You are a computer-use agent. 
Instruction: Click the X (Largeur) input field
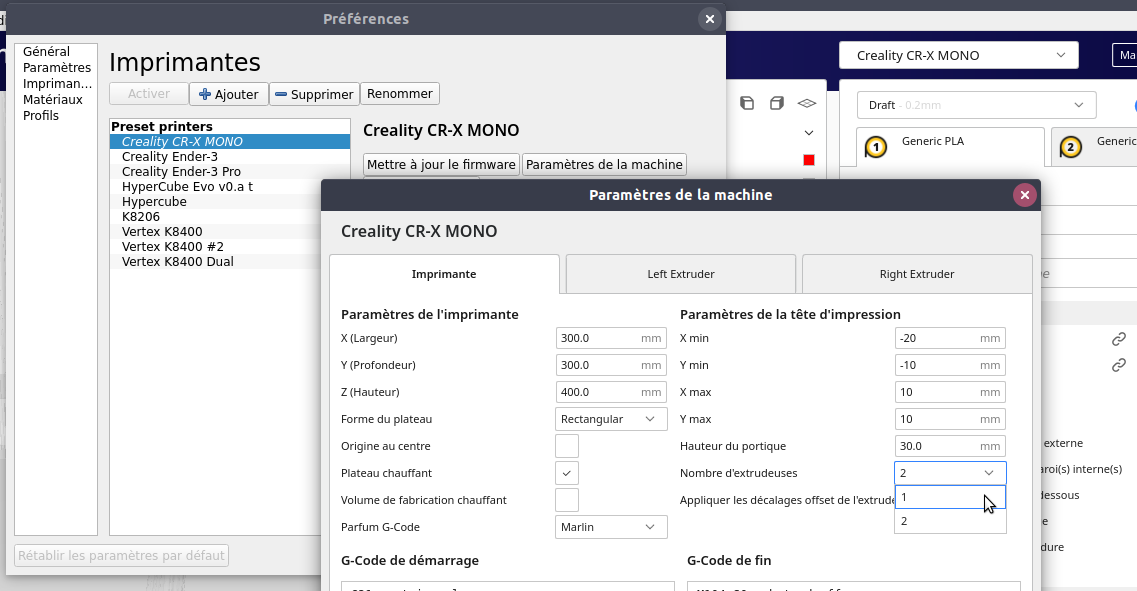pos(611,338)
